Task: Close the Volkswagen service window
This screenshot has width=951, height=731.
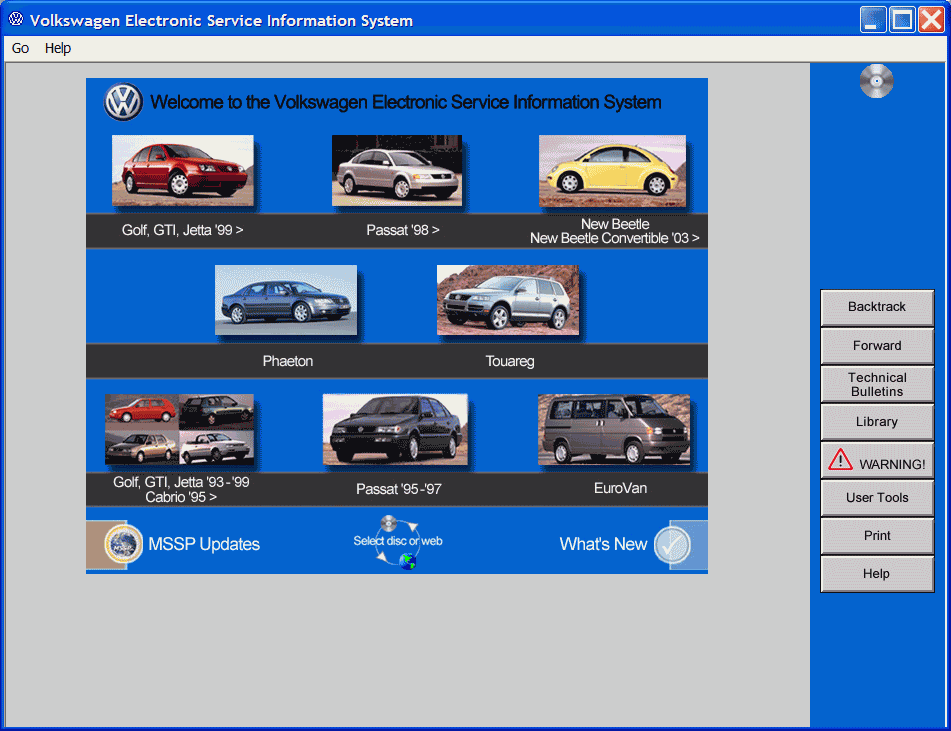Action: 931,19
